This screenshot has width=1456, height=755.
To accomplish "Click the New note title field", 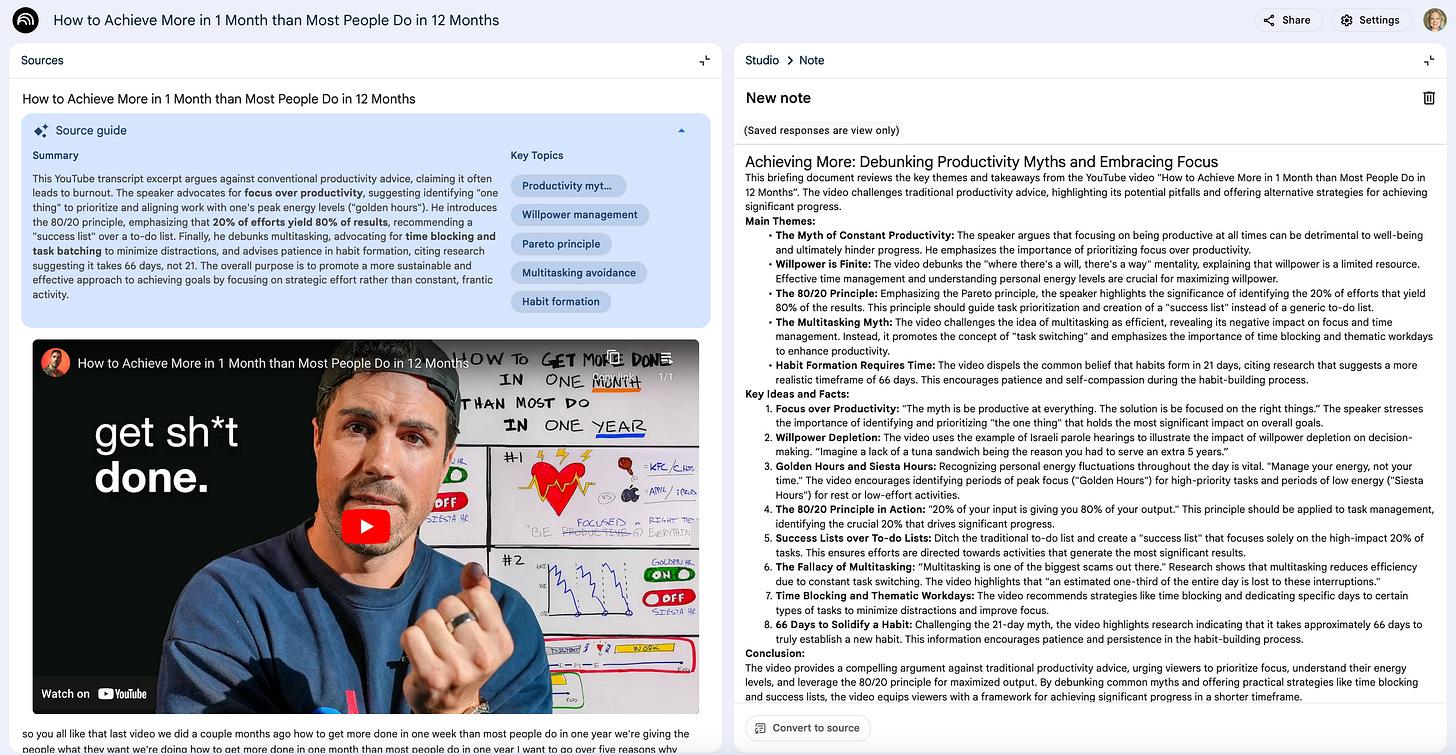I will [x=778, y=98].
